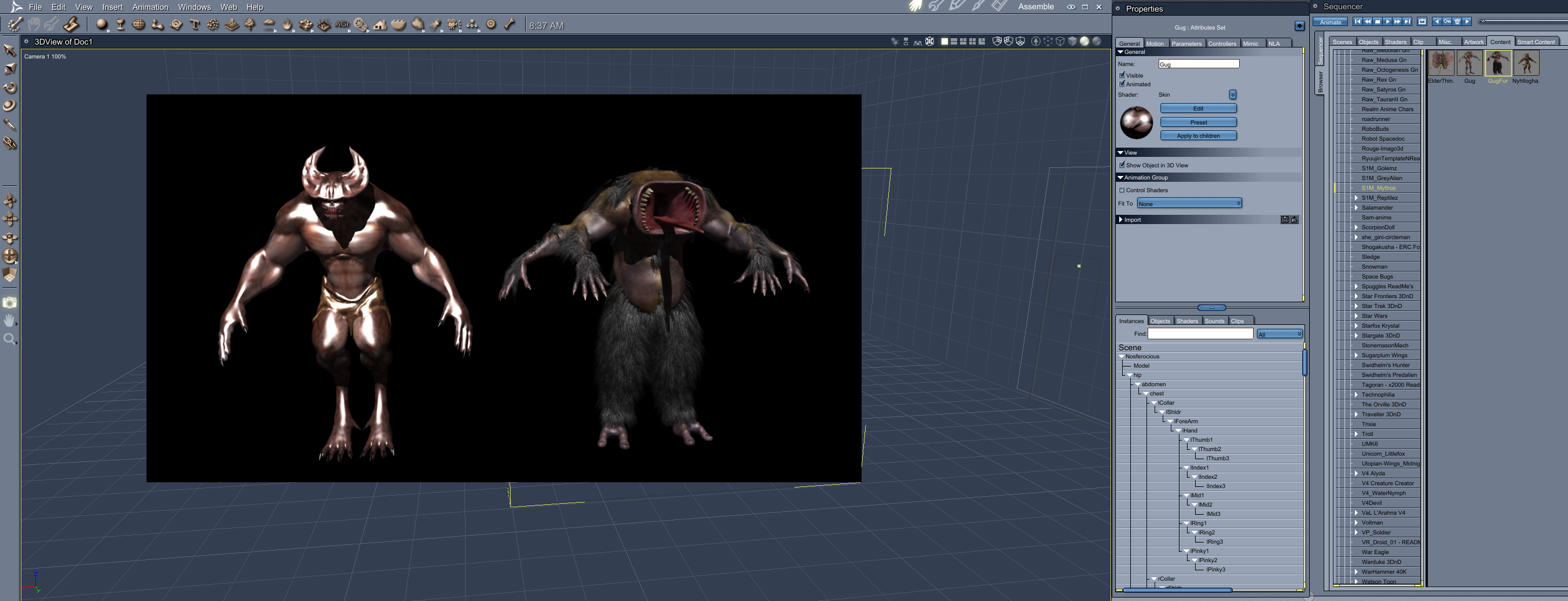The height and width of the screenshot is (601, 1568).
Task: Click the render camera icon
Action: click(x=10, y=303)
